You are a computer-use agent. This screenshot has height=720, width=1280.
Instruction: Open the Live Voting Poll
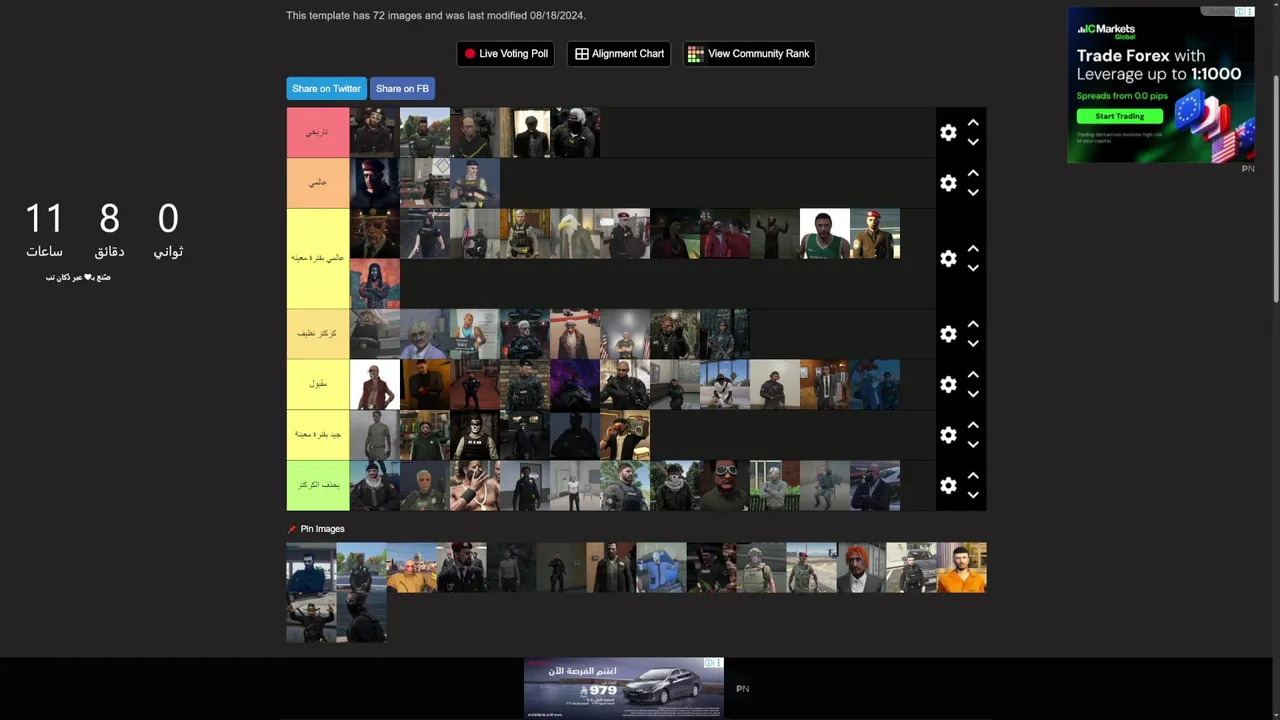pyautogui.click(x=505, y=54)
